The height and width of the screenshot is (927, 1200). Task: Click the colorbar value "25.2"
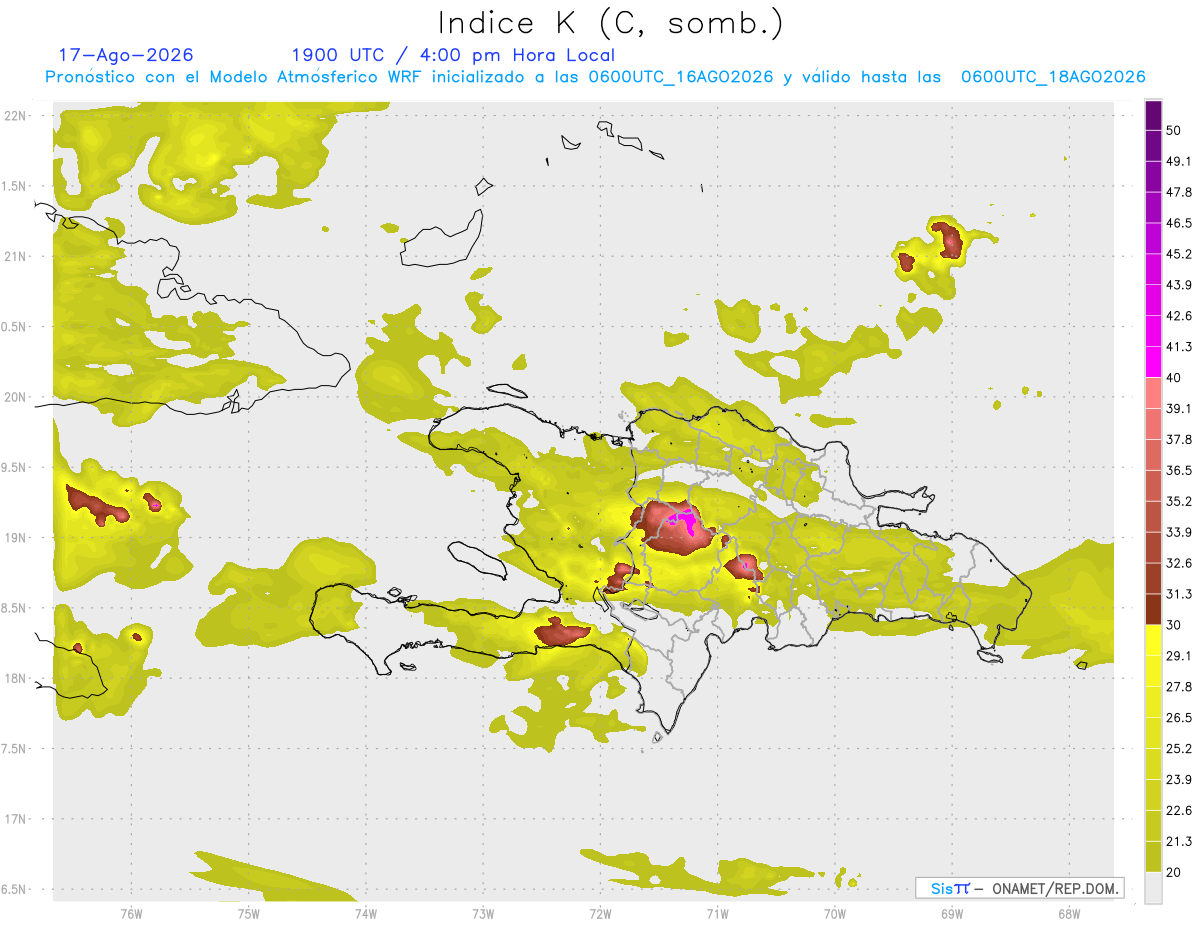(x=1179, y=749)
